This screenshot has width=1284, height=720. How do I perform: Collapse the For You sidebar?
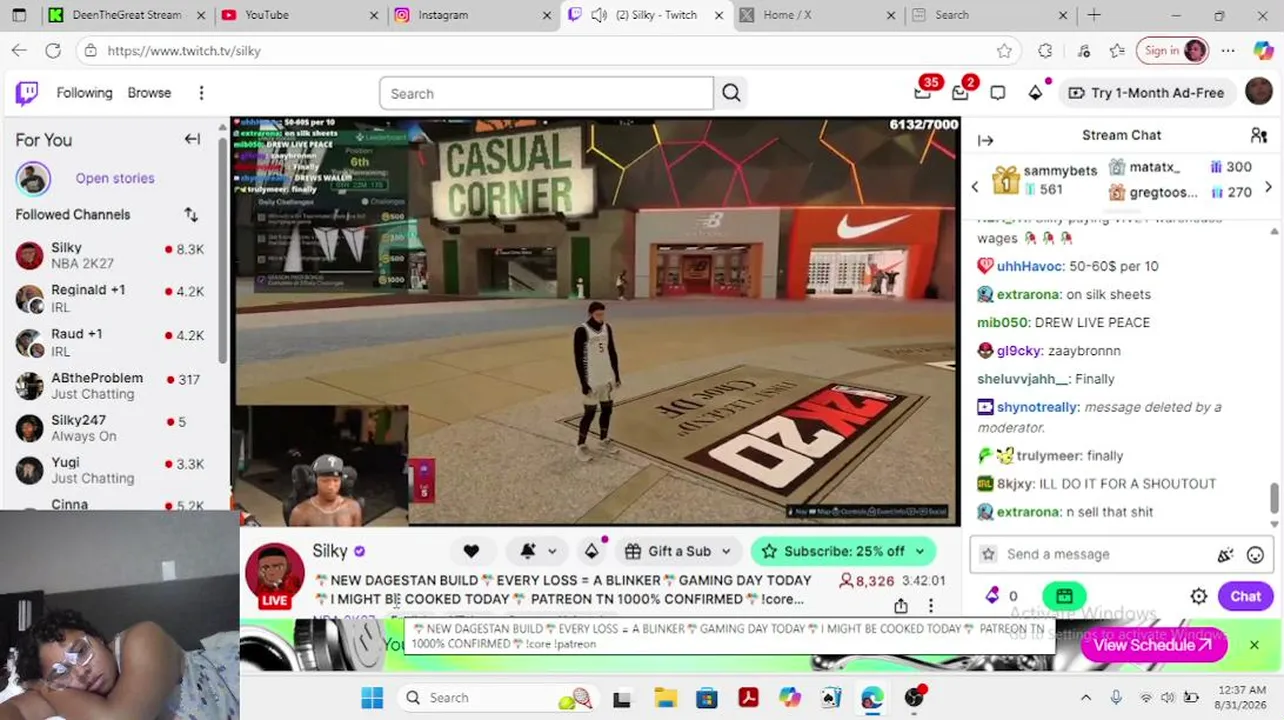(192, 139)
